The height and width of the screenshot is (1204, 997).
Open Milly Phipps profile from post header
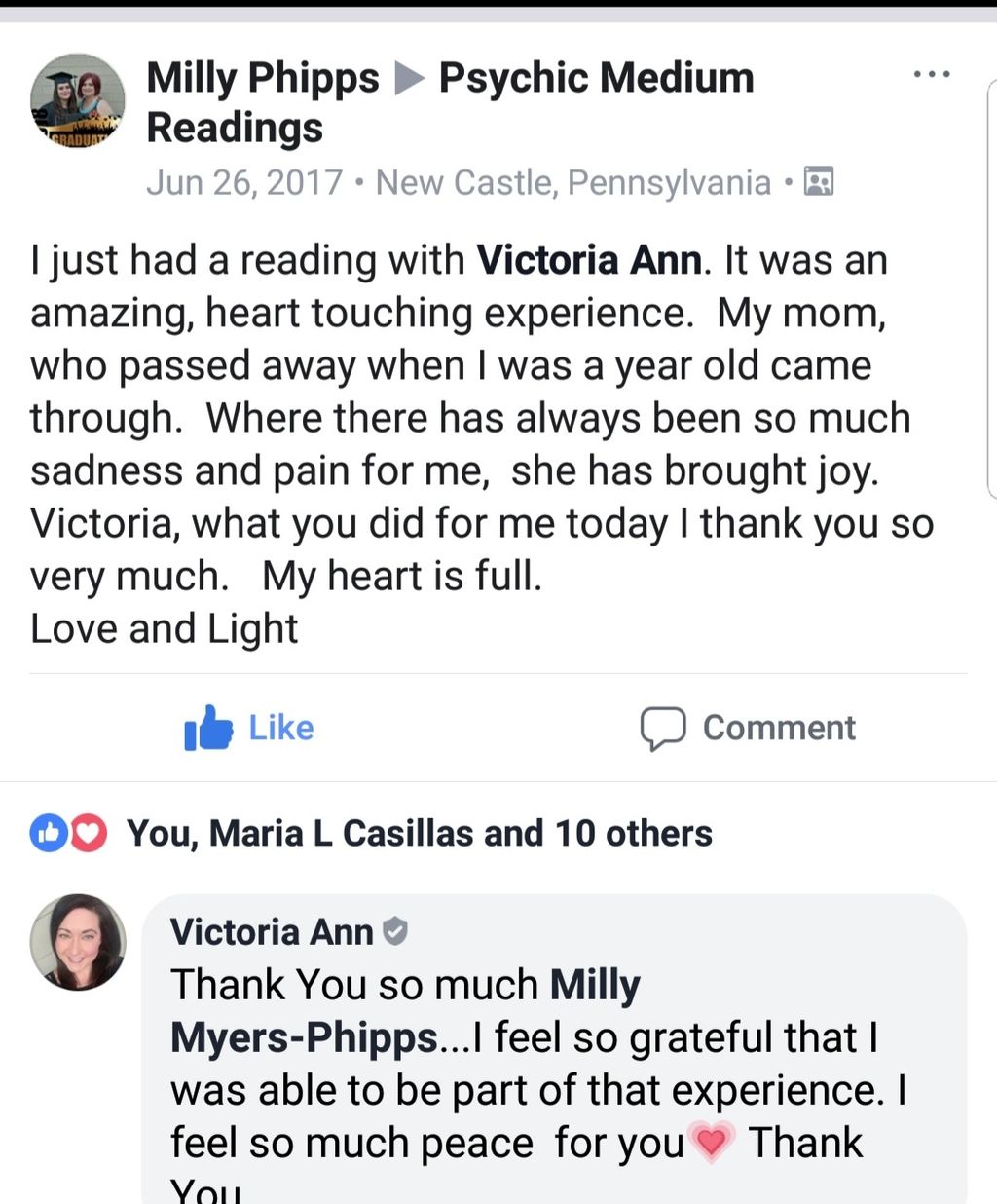[x=263, y=78]
